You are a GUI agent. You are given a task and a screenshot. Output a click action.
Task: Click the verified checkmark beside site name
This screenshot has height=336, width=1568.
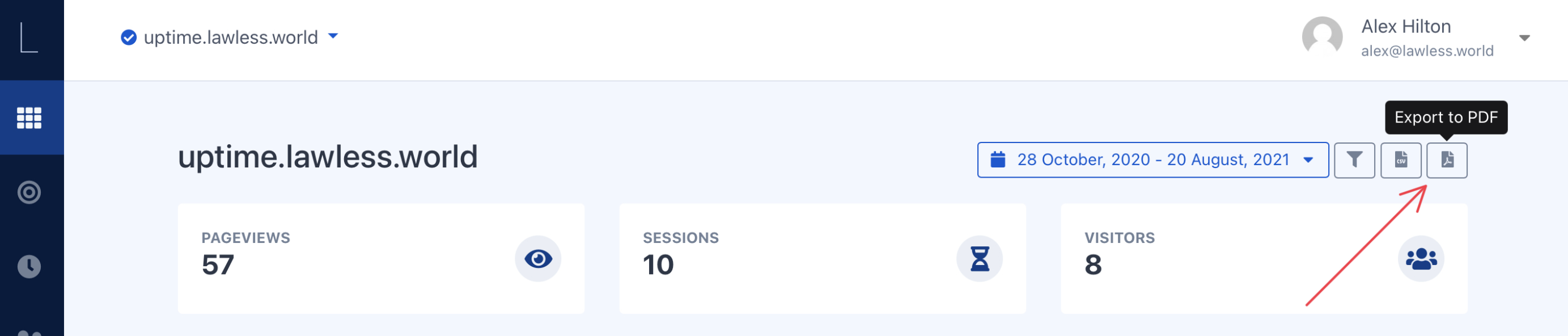129,38
